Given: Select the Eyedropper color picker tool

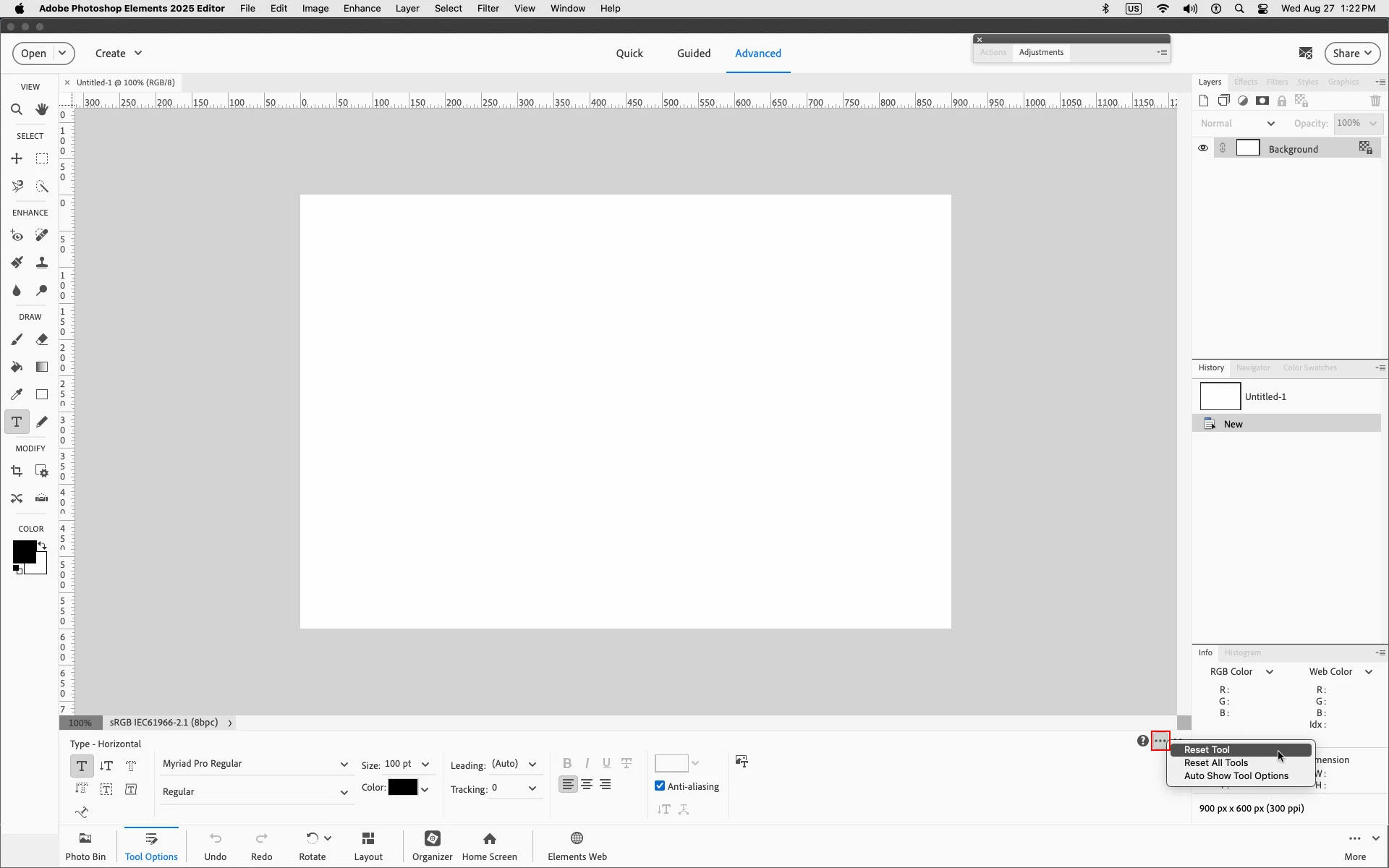Looking at the screenshot, I should 17,395.
